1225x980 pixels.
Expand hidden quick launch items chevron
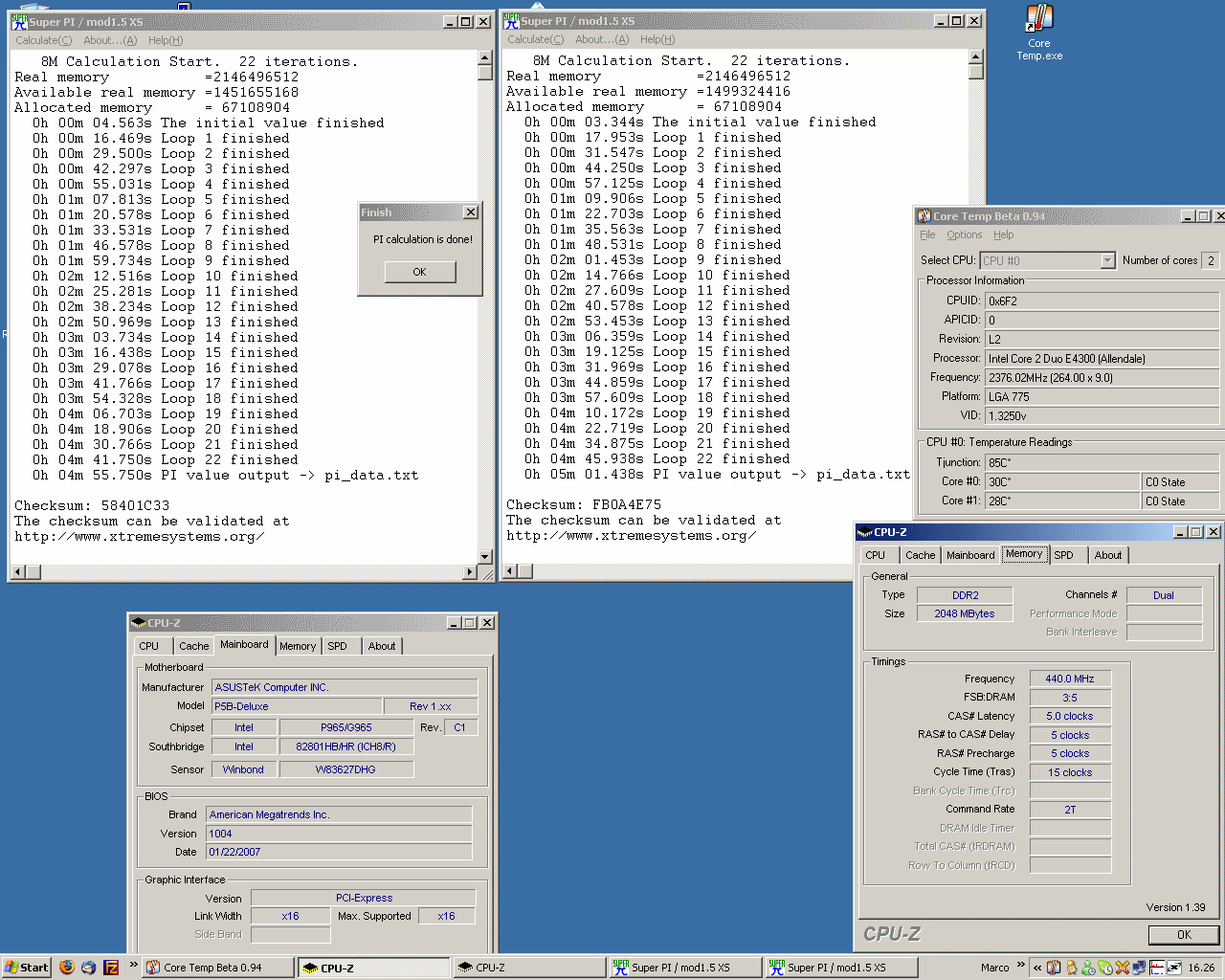click(134, 965)
